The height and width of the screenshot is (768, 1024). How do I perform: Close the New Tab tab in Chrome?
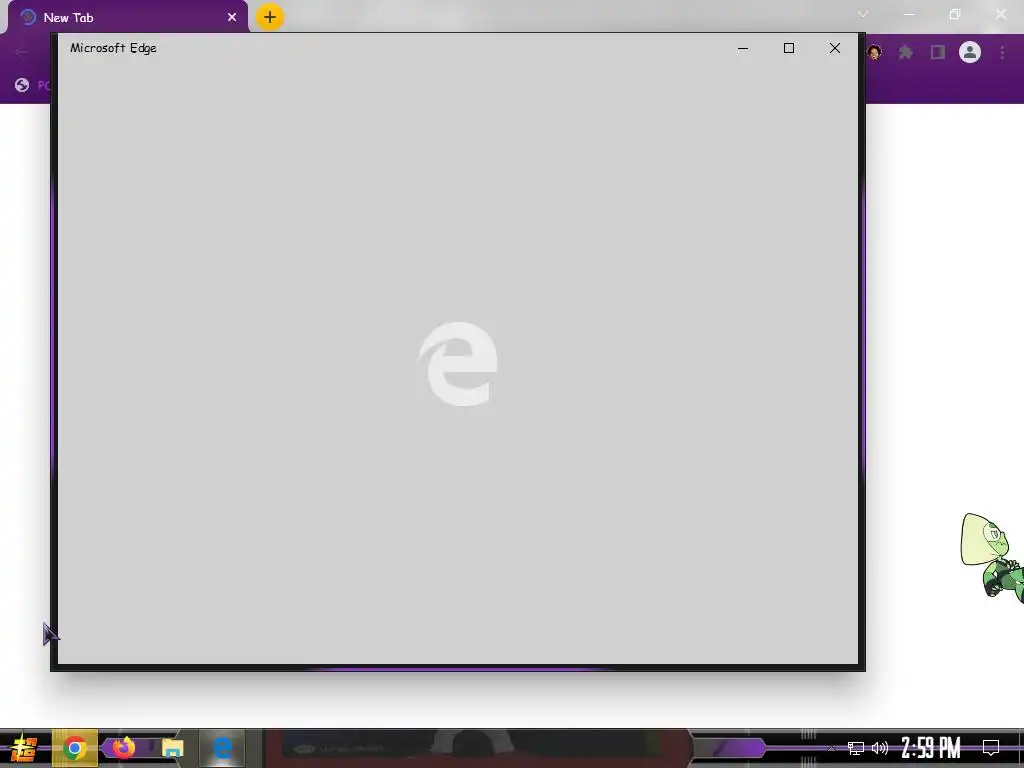tap(232, 18)
